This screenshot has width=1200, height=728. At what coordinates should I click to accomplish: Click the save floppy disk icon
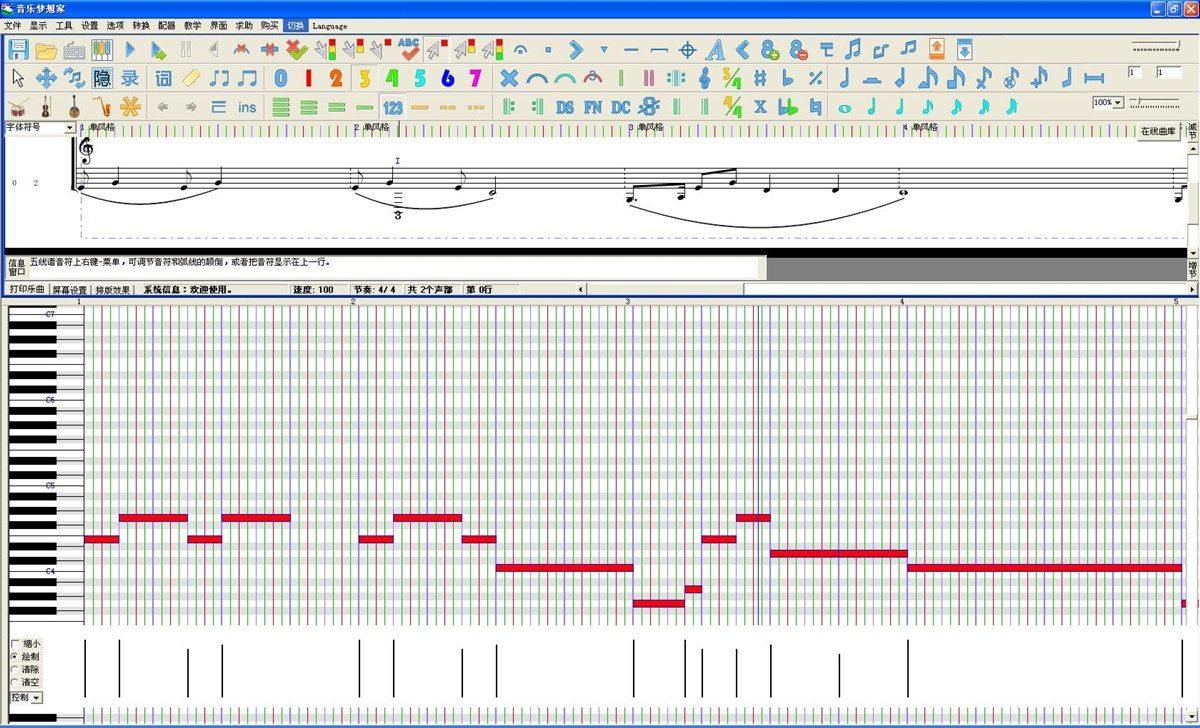pos(18,49)
